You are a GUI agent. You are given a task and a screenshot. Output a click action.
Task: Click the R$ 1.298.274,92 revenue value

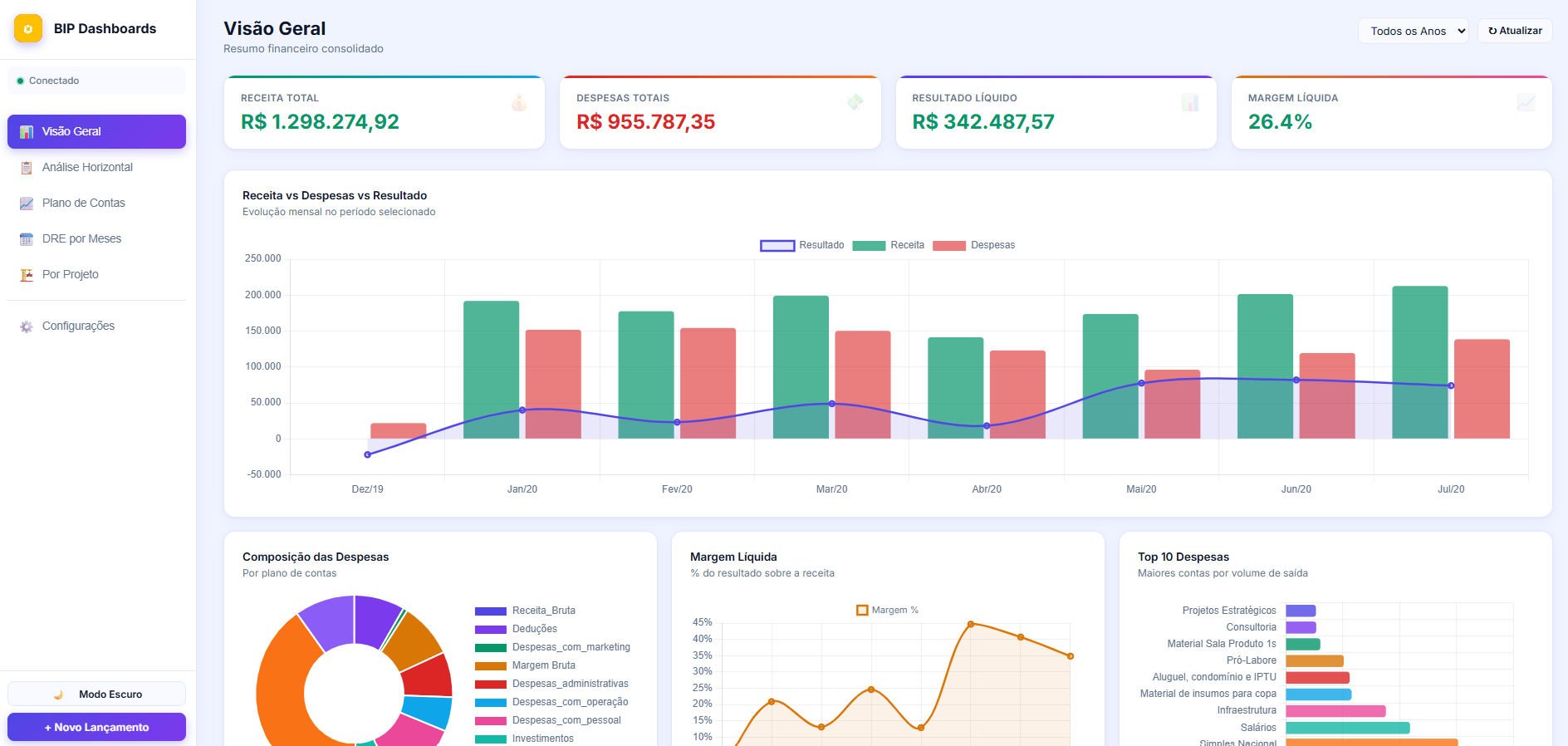click(320, 122)
